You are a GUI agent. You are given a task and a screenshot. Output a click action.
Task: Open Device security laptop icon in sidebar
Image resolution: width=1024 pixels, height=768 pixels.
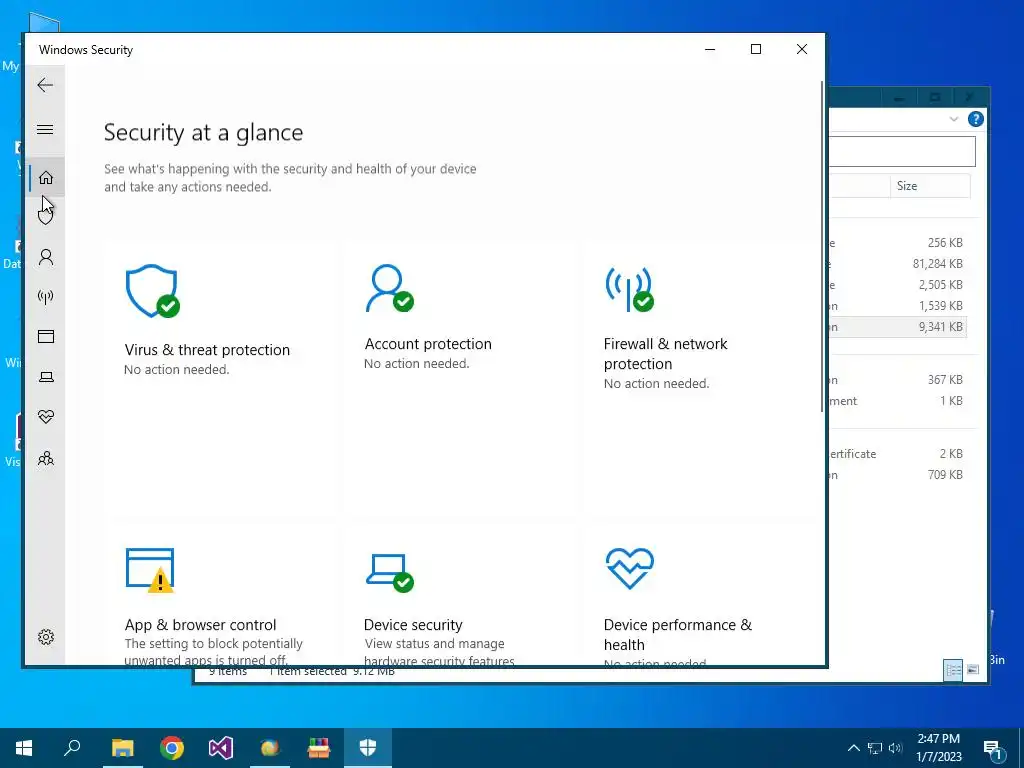[x=46, y=377]
